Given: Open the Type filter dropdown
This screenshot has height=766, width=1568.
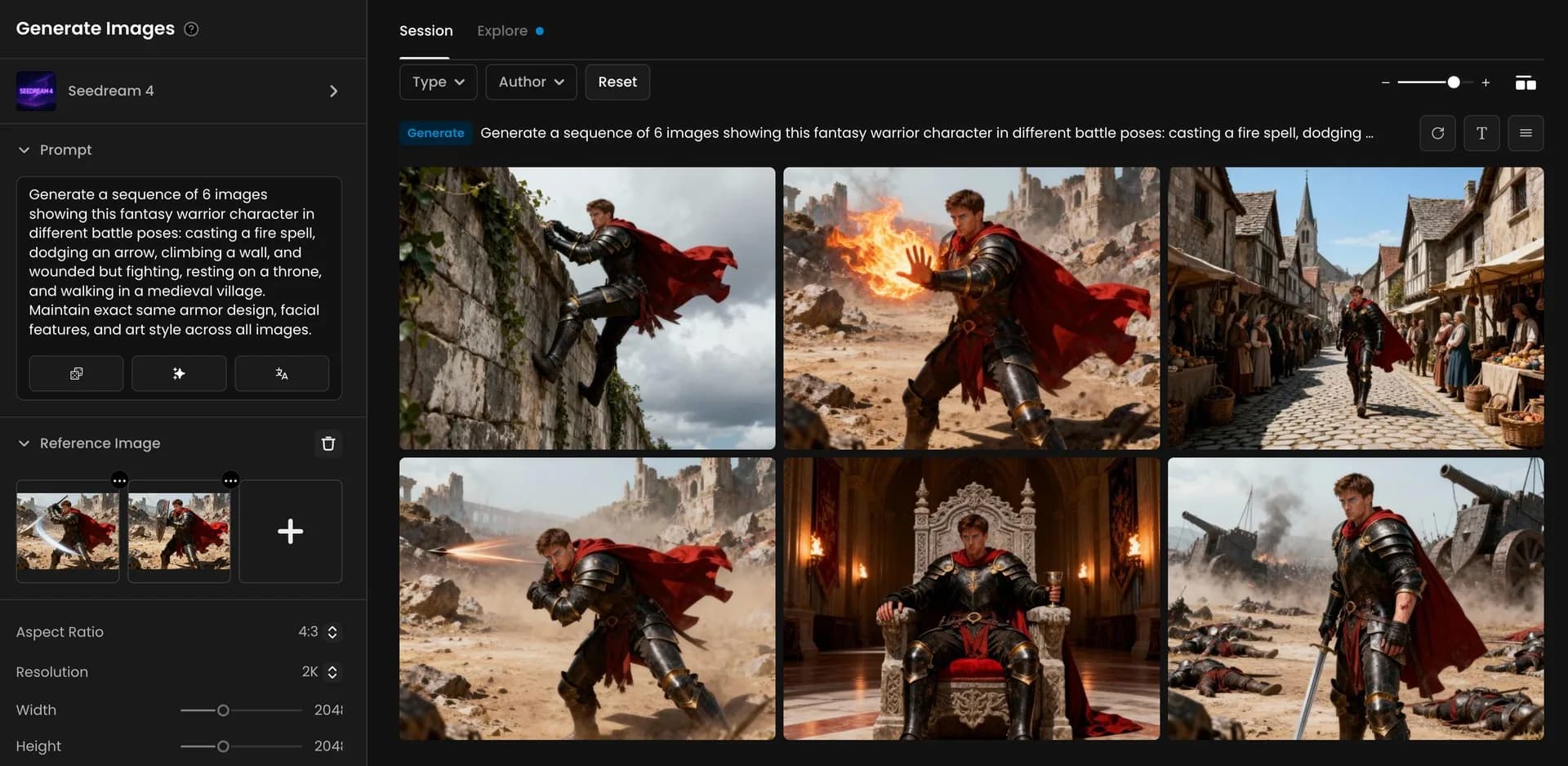Looking at the screenshot, I should (438, 82).
